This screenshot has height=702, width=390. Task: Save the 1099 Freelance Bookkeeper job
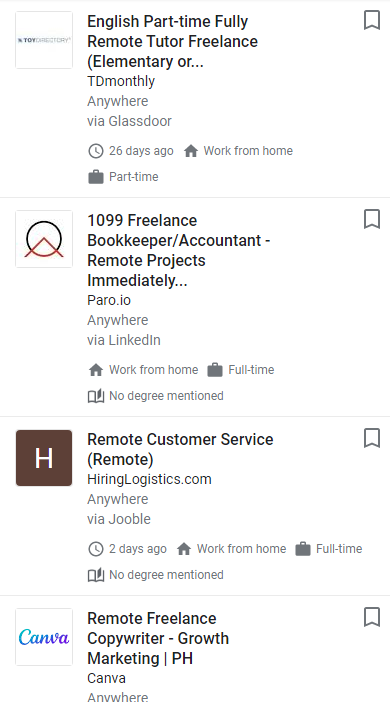[372, 219]
